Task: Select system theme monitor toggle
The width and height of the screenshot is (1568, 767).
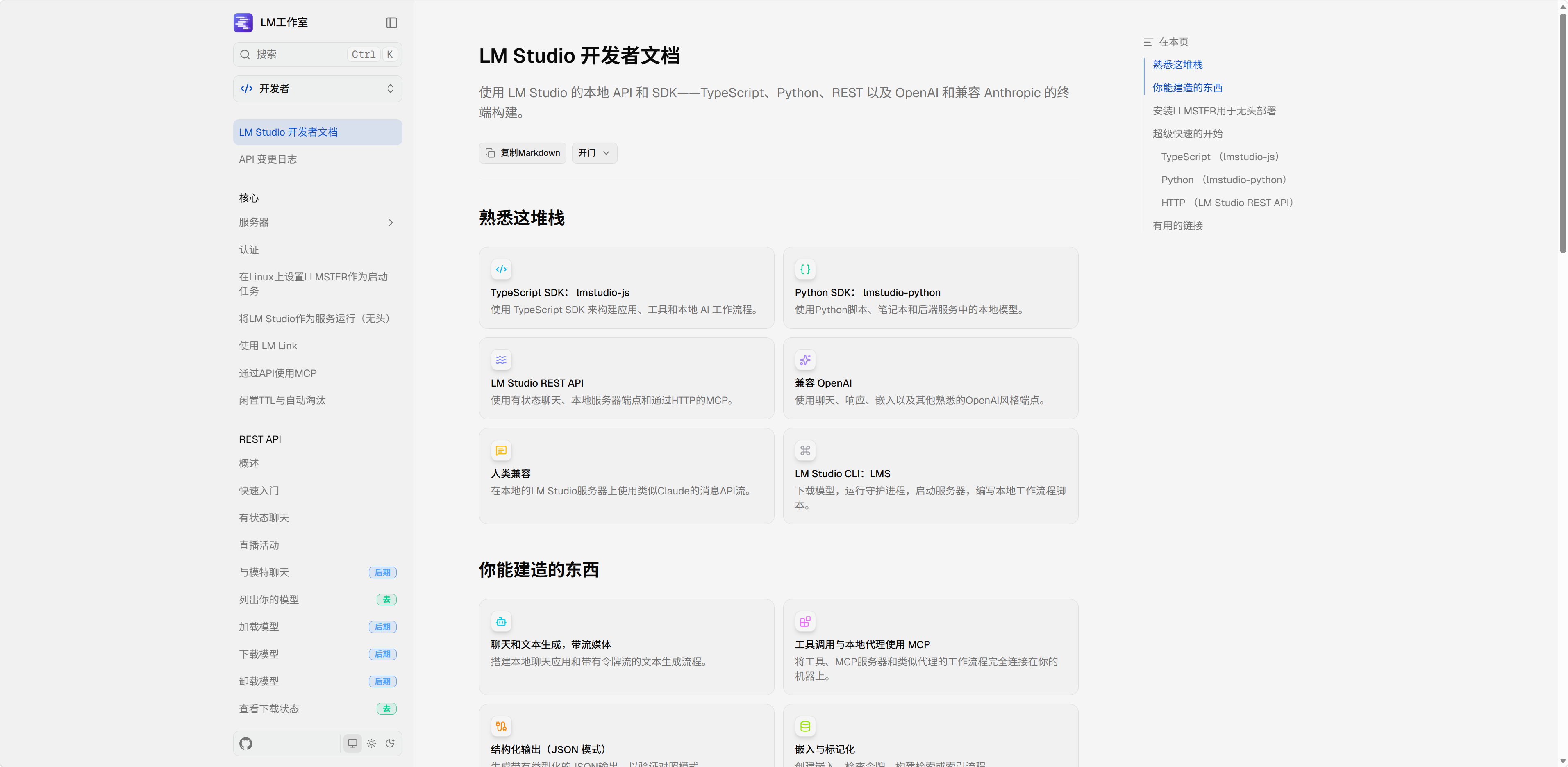Action: (x=352, y=743)
